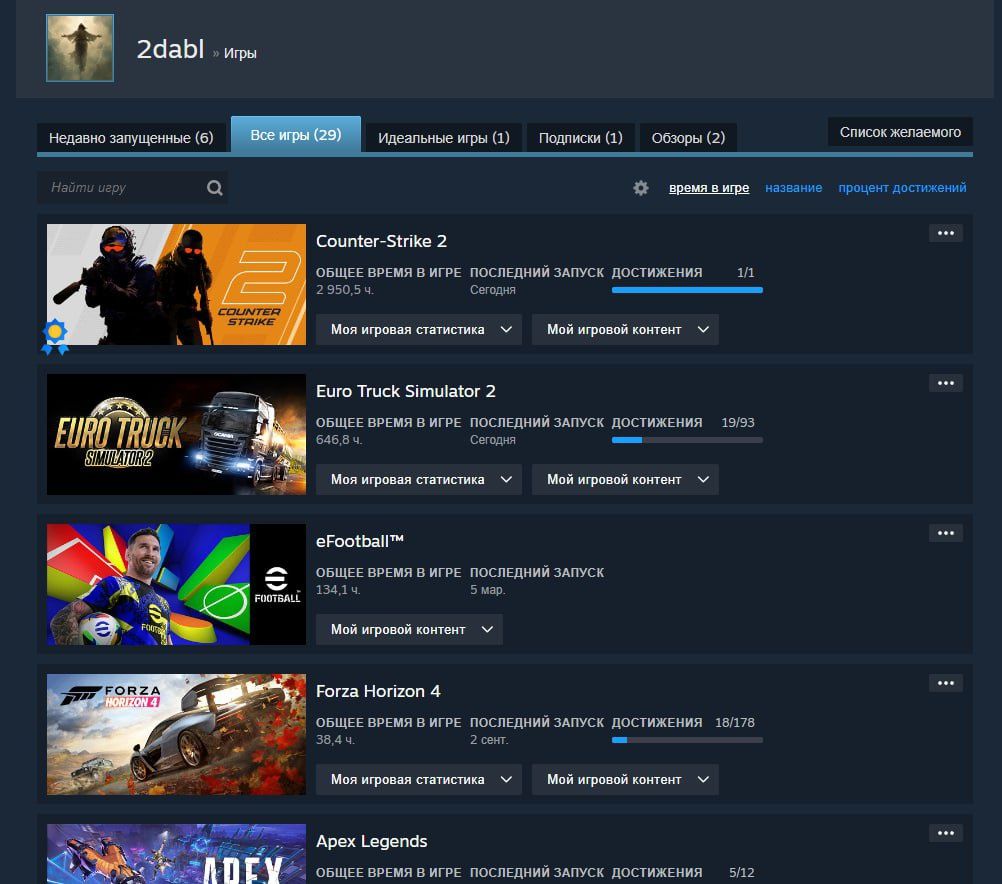Image resolution: width=1002 pixels, height=884 pixels.
Task: Select the Все игры (29) tab
Action: 296,135
